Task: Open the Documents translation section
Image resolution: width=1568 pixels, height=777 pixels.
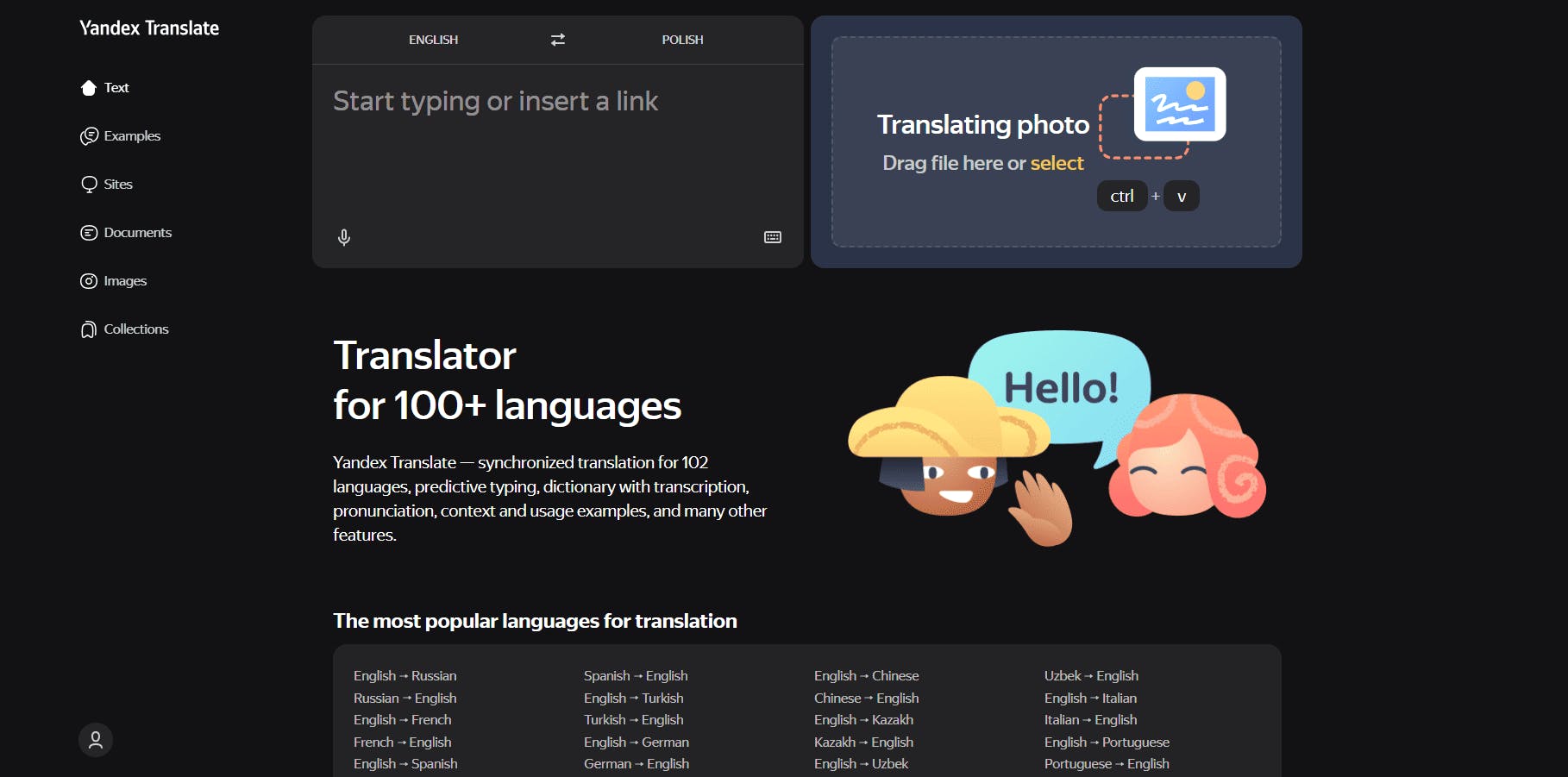Action: [x=136, y=232]
